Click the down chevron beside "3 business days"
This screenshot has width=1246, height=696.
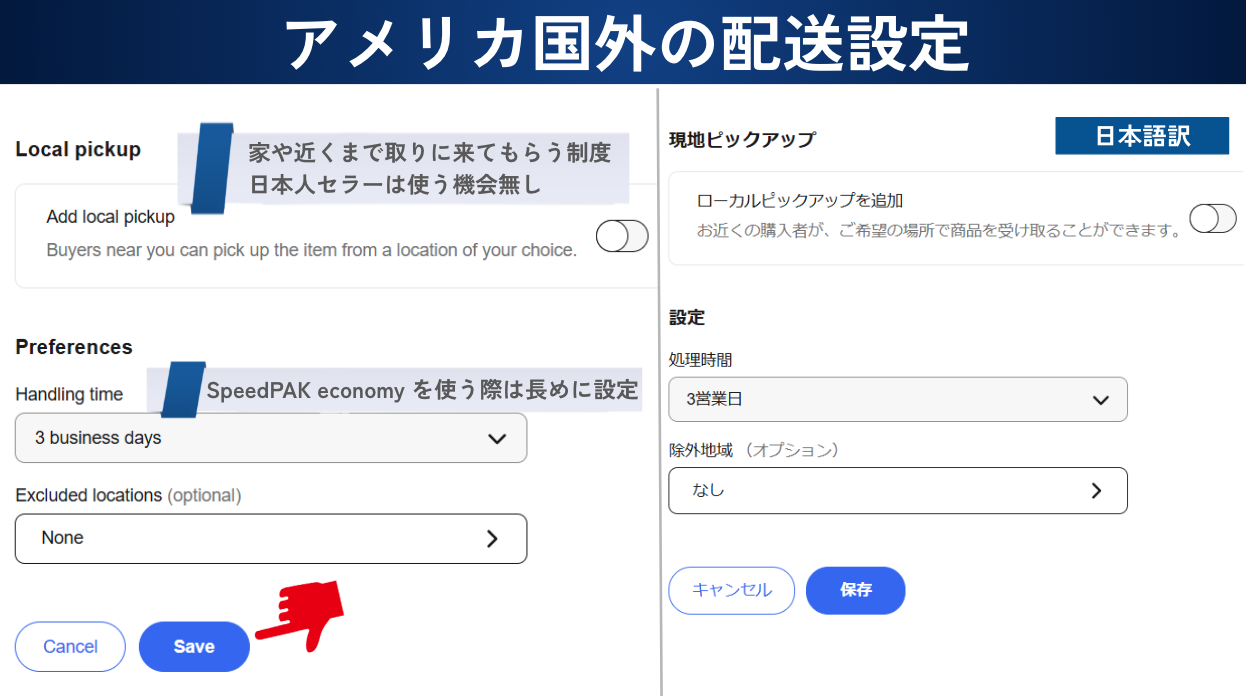[496, 438]
